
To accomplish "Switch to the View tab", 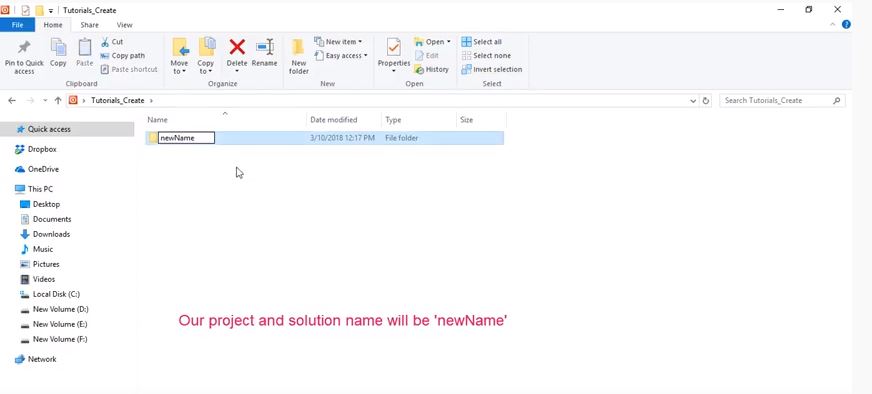I will point(125,24).
